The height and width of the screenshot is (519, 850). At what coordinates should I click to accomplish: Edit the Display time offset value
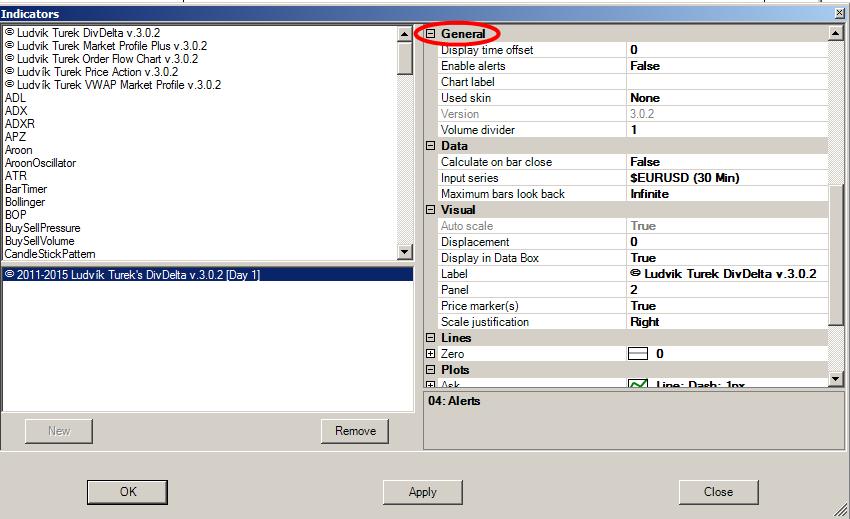pyautogui.click(x=727, y=50)
